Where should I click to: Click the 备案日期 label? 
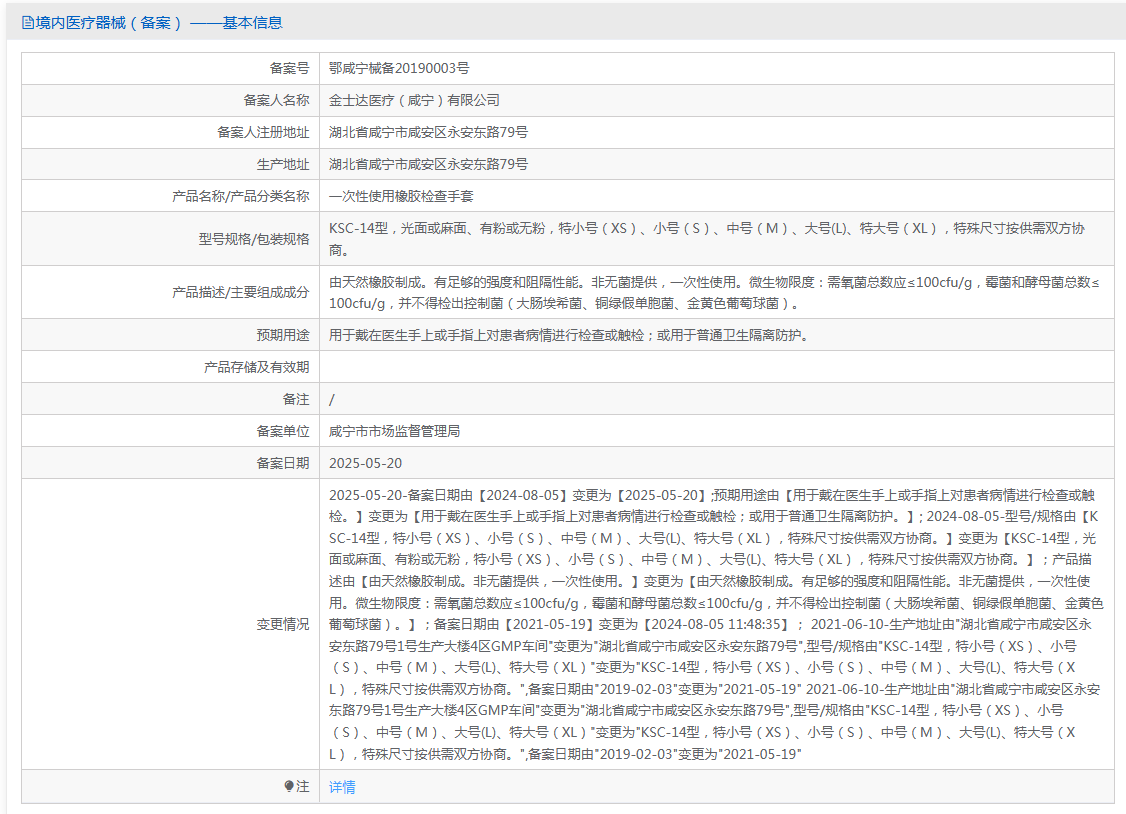pos(283,463)
